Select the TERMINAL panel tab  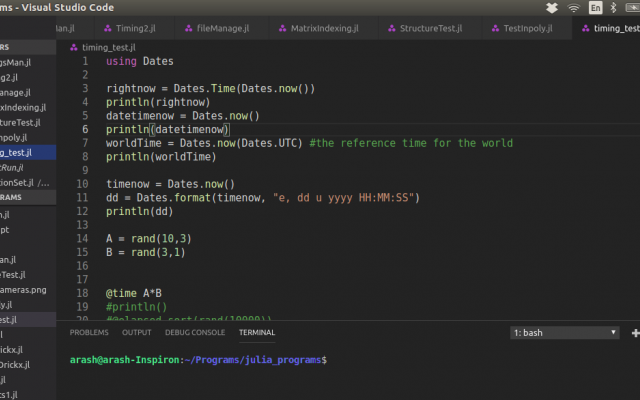point(257,332)
